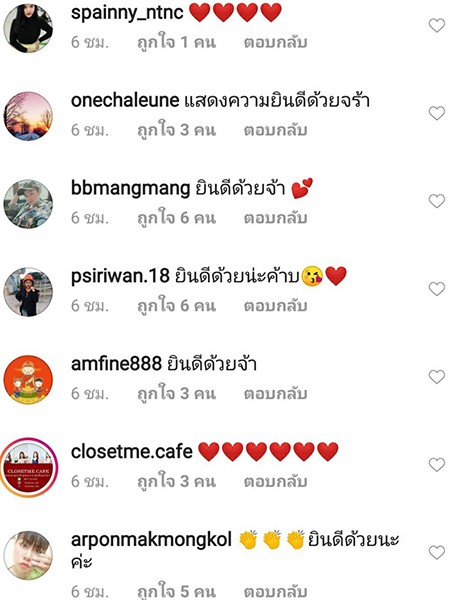Open the username link bbmangmang
This screenshot has height=600, width=457.
pyautogui.click(x=131, y=189)
